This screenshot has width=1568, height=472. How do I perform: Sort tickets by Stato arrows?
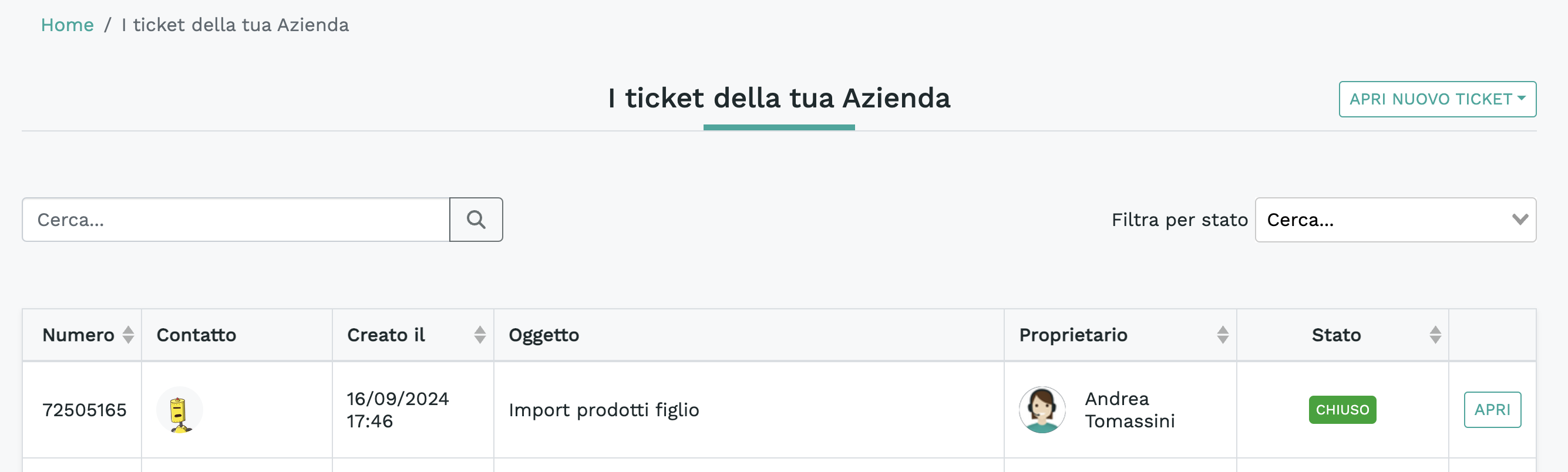click(1435, 335)
